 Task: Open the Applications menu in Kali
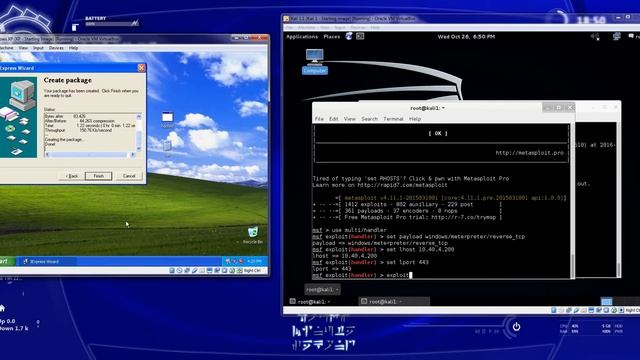click(302, 37)
